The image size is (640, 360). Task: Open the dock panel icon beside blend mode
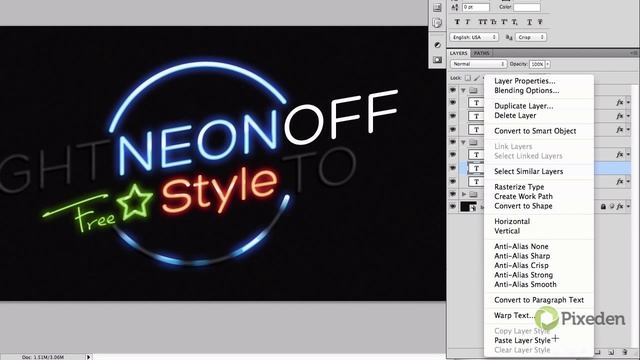437,60
